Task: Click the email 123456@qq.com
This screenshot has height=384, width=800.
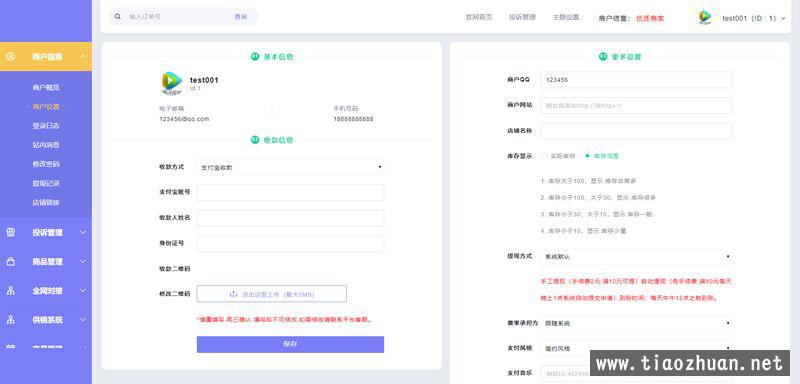Action: tap(184, 119)
